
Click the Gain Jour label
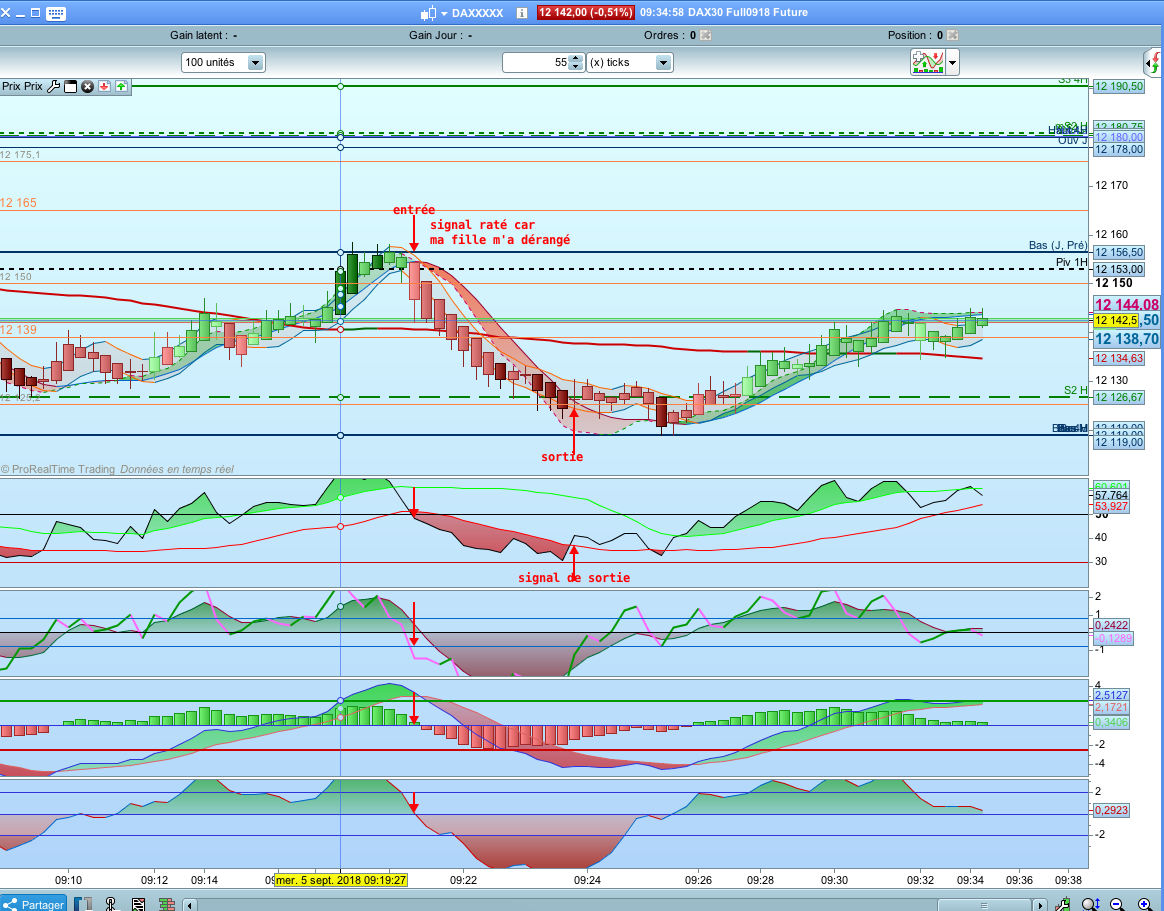436,35
